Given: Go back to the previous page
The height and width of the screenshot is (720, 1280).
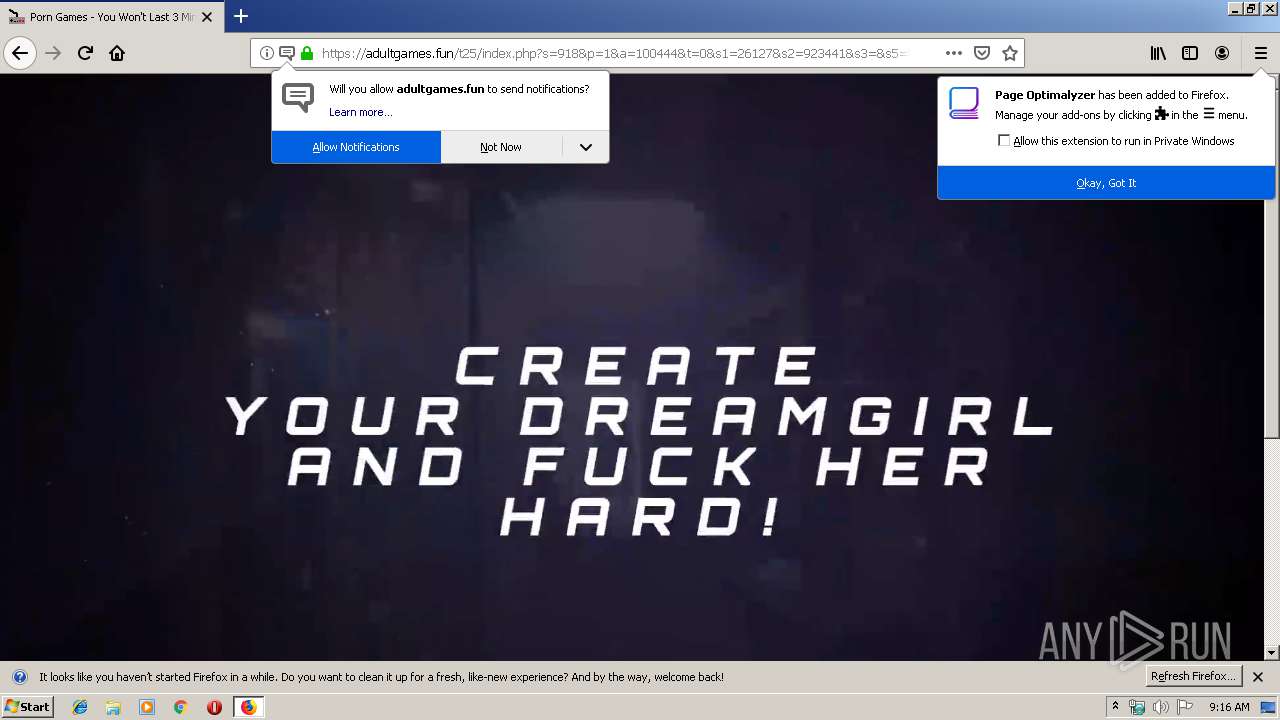Looking at the screenshot, I should click(x=20, y=53).
